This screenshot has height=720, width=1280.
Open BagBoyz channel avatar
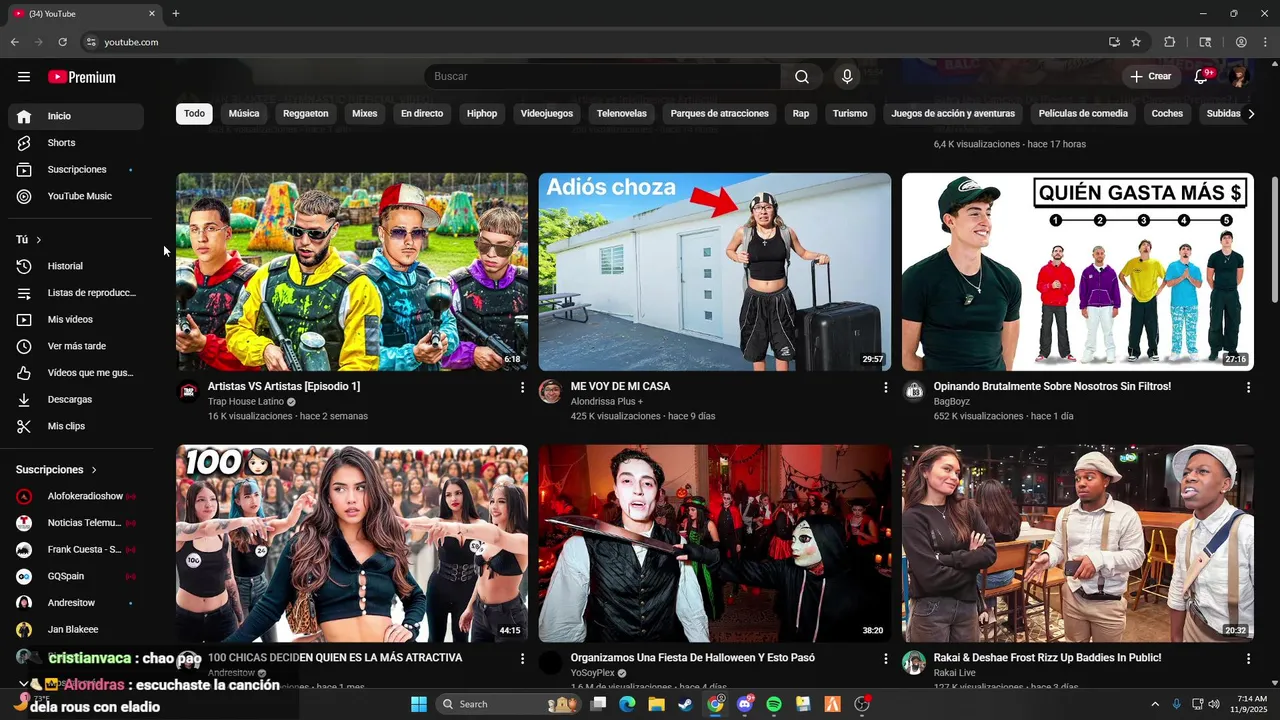(913, 391)
